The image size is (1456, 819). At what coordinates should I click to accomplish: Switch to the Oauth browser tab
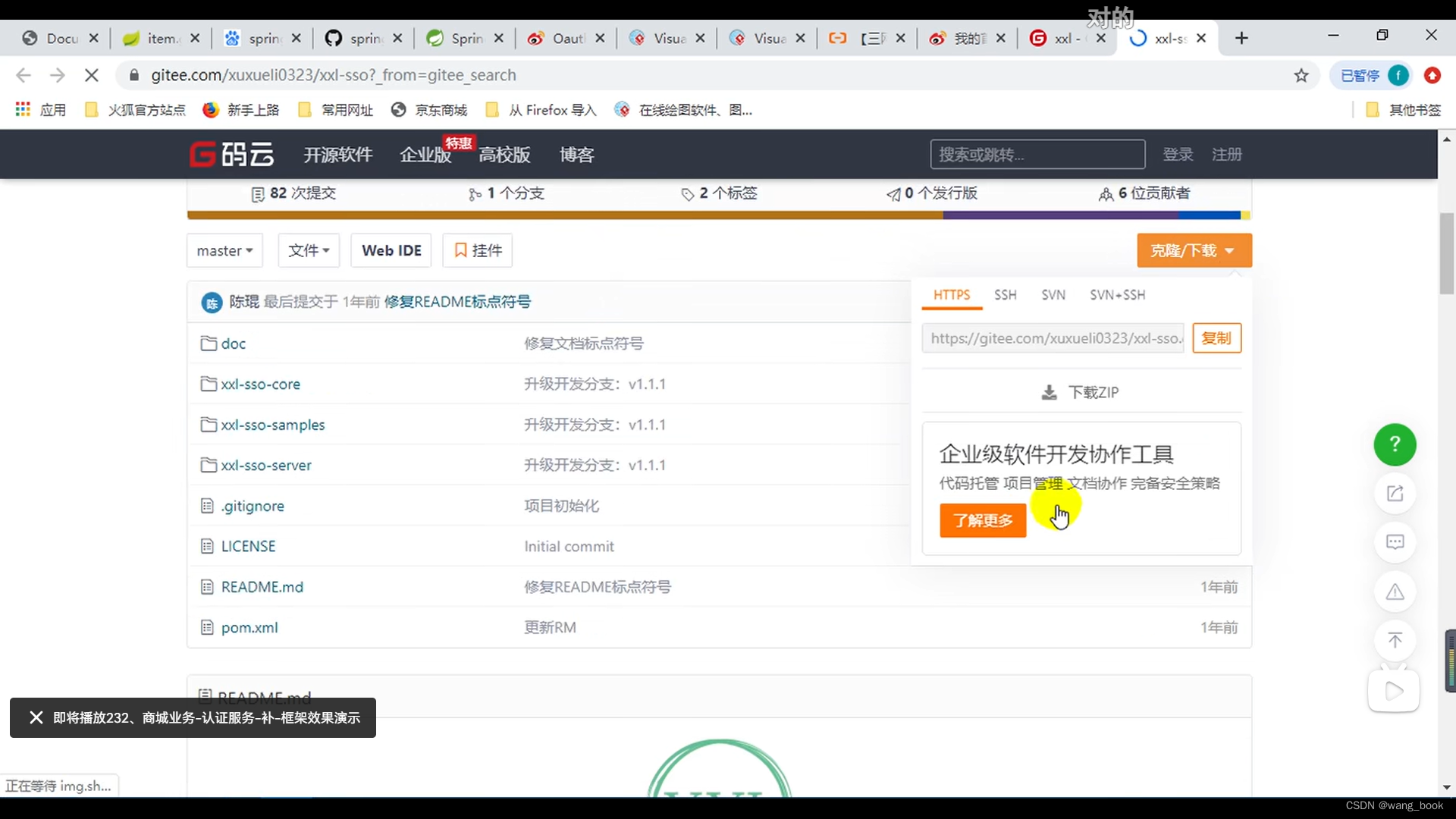pos(566,38)
